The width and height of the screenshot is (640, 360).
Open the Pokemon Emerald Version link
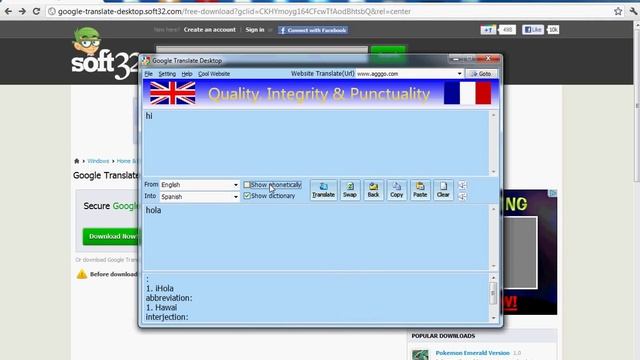click(x=472, y=353)
